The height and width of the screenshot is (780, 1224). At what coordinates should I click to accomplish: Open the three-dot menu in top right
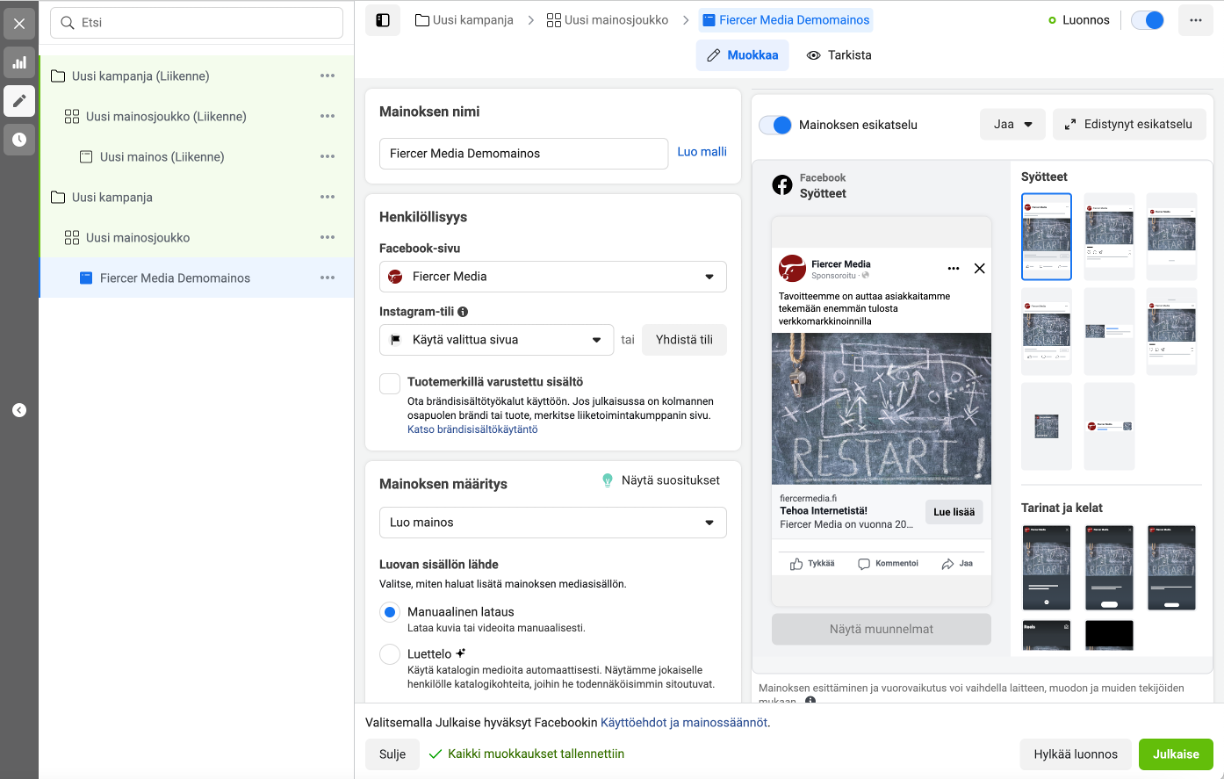click(x=1195, y=20)
